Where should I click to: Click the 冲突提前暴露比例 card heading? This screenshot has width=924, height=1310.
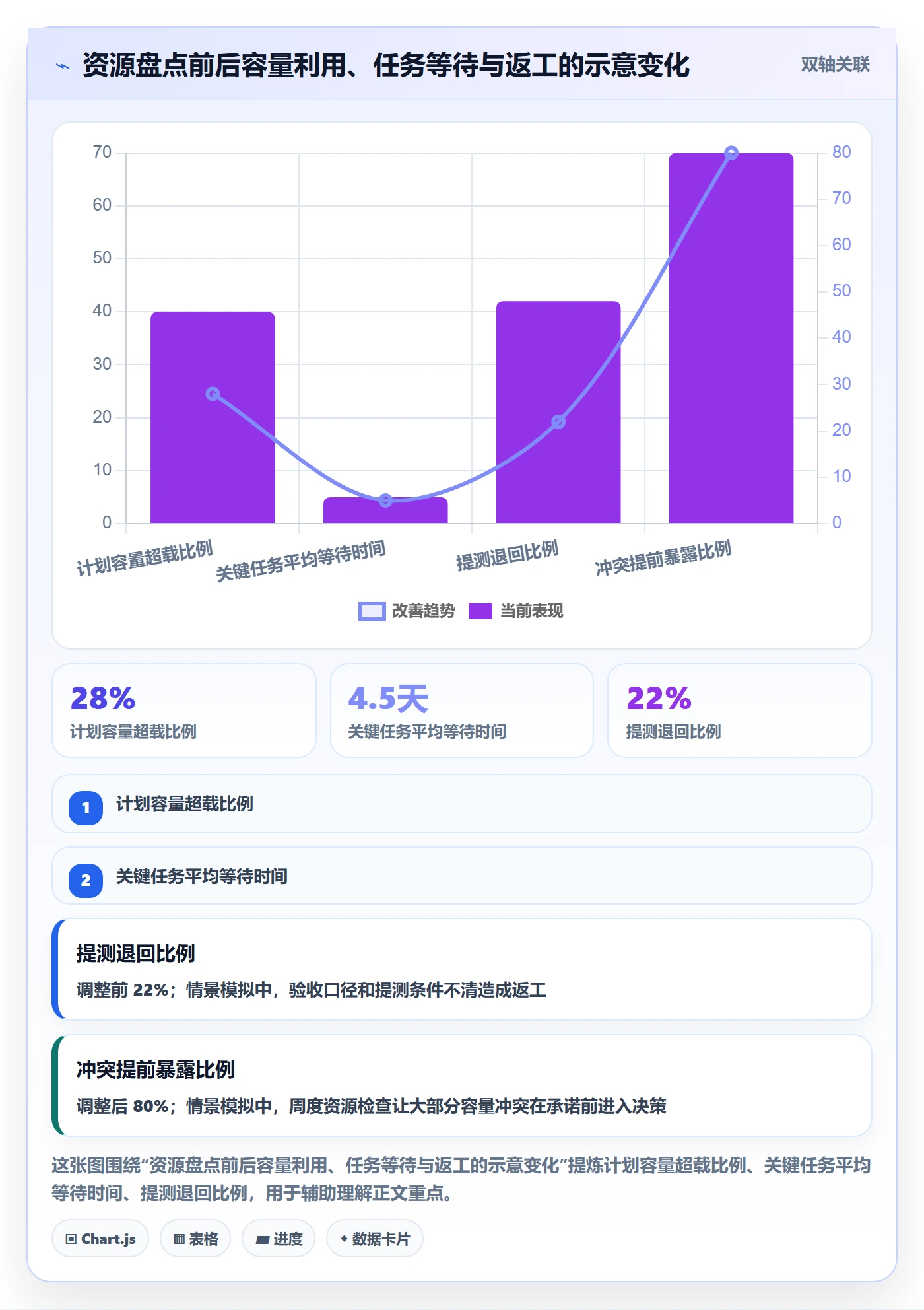tap(155, 1070)
